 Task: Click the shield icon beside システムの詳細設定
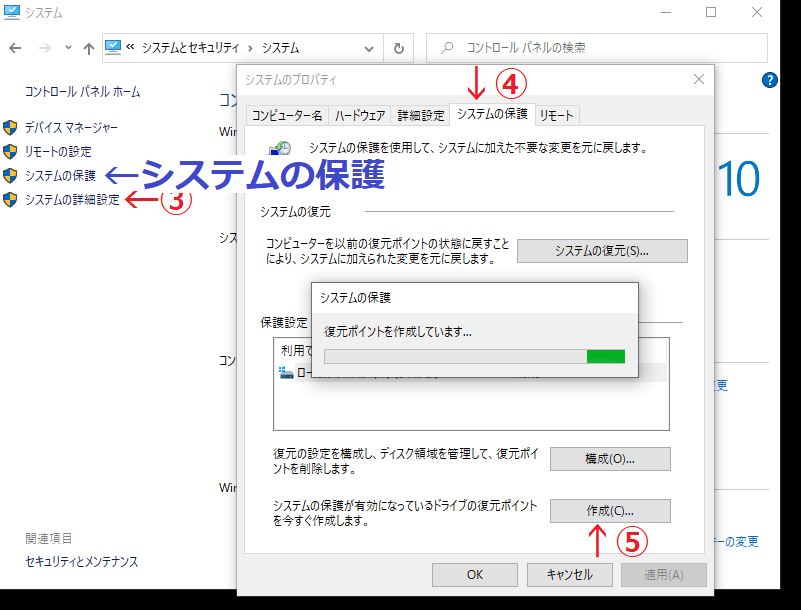[10, 200]
